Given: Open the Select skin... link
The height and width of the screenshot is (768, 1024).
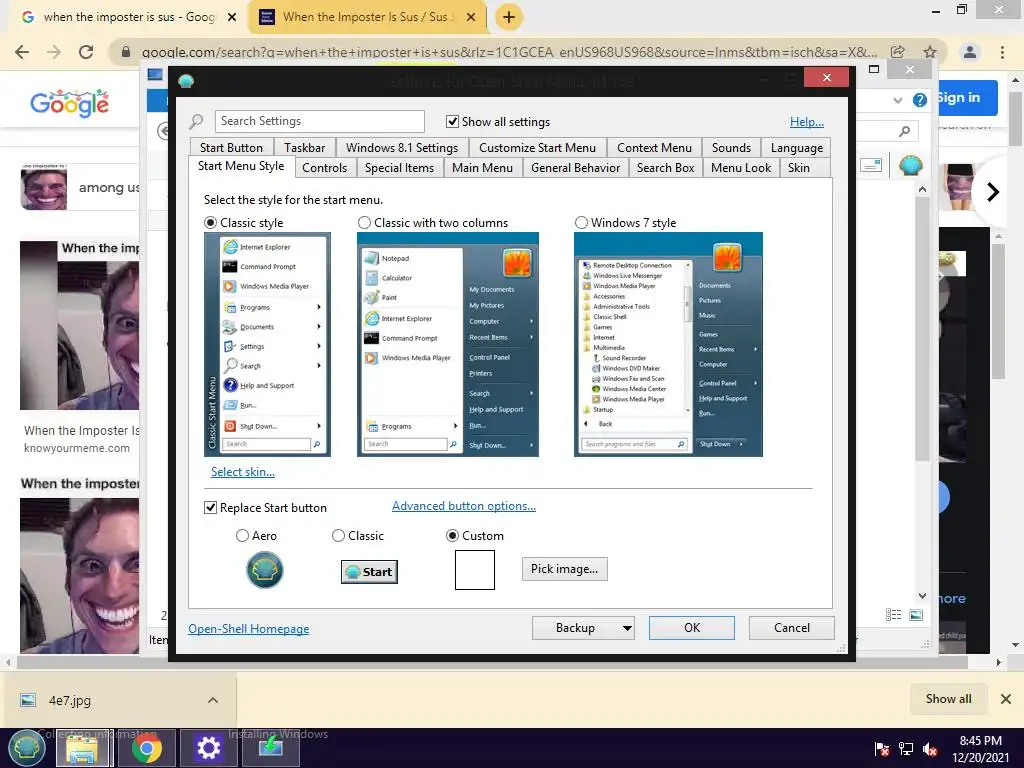Looking at the screenshot, I should (243, 472).
